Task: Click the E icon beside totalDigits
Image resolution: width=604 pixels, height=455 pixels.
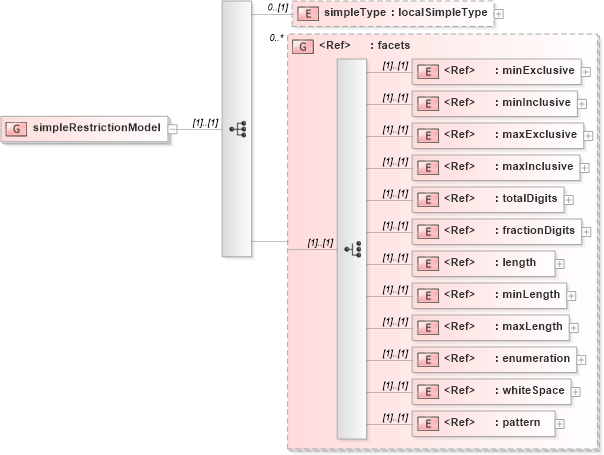Action: tap(427, 199)
